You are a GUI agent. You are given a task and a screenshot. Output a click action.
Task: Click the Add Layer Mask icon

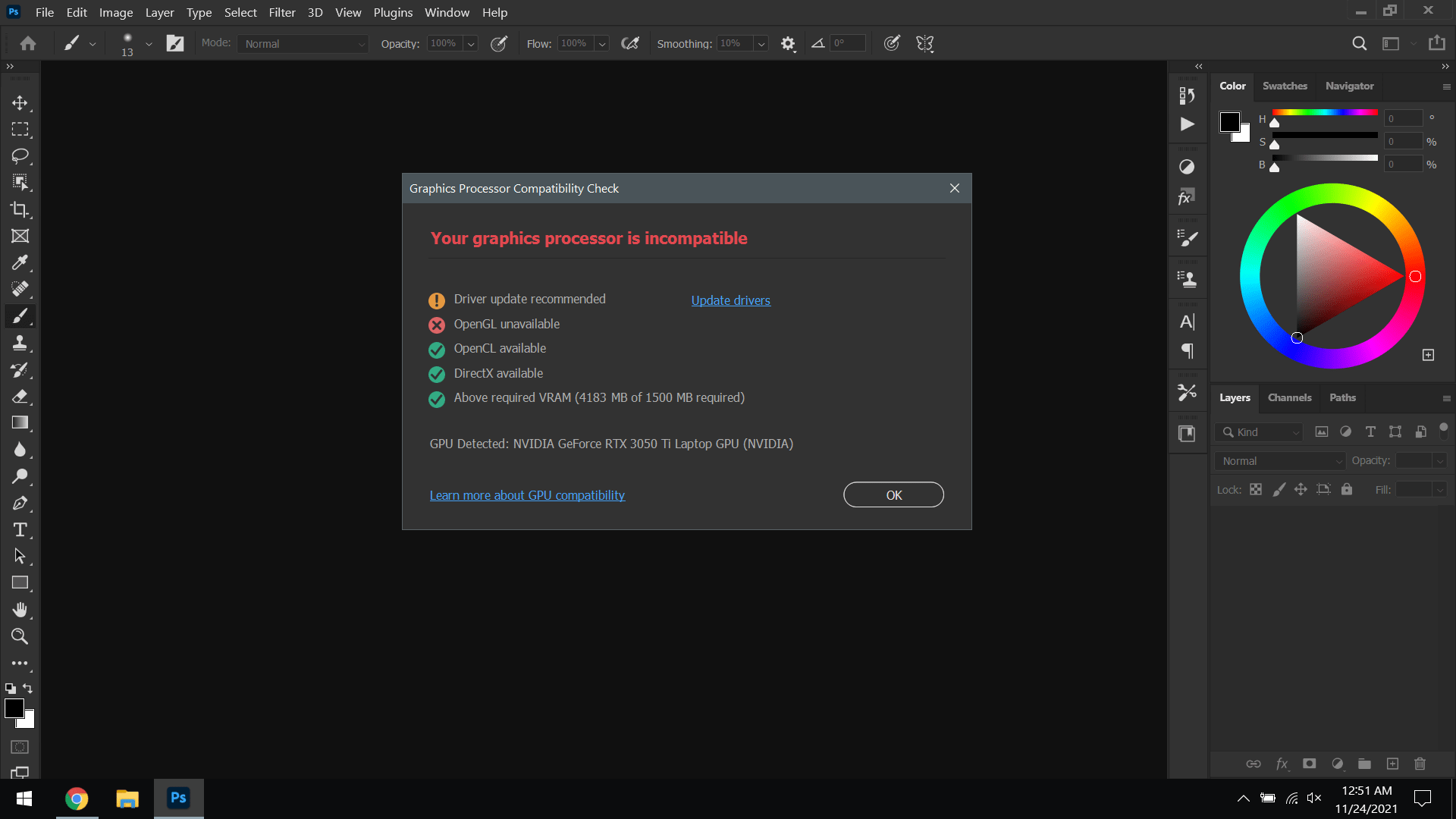point(1310,764)
